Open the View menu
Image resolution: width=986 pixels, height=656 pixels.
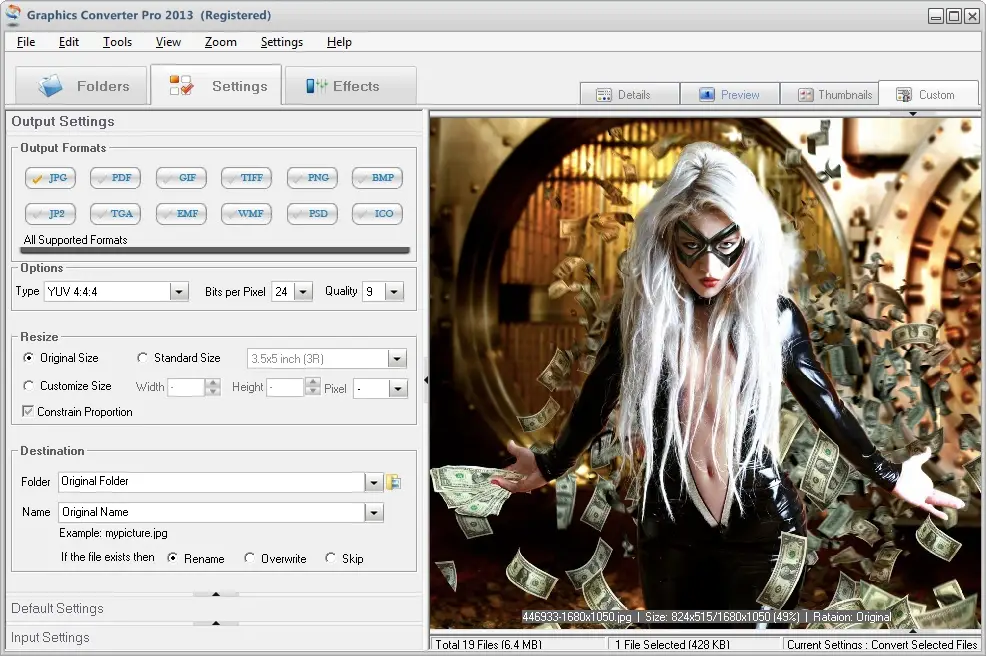click(169, 42)
